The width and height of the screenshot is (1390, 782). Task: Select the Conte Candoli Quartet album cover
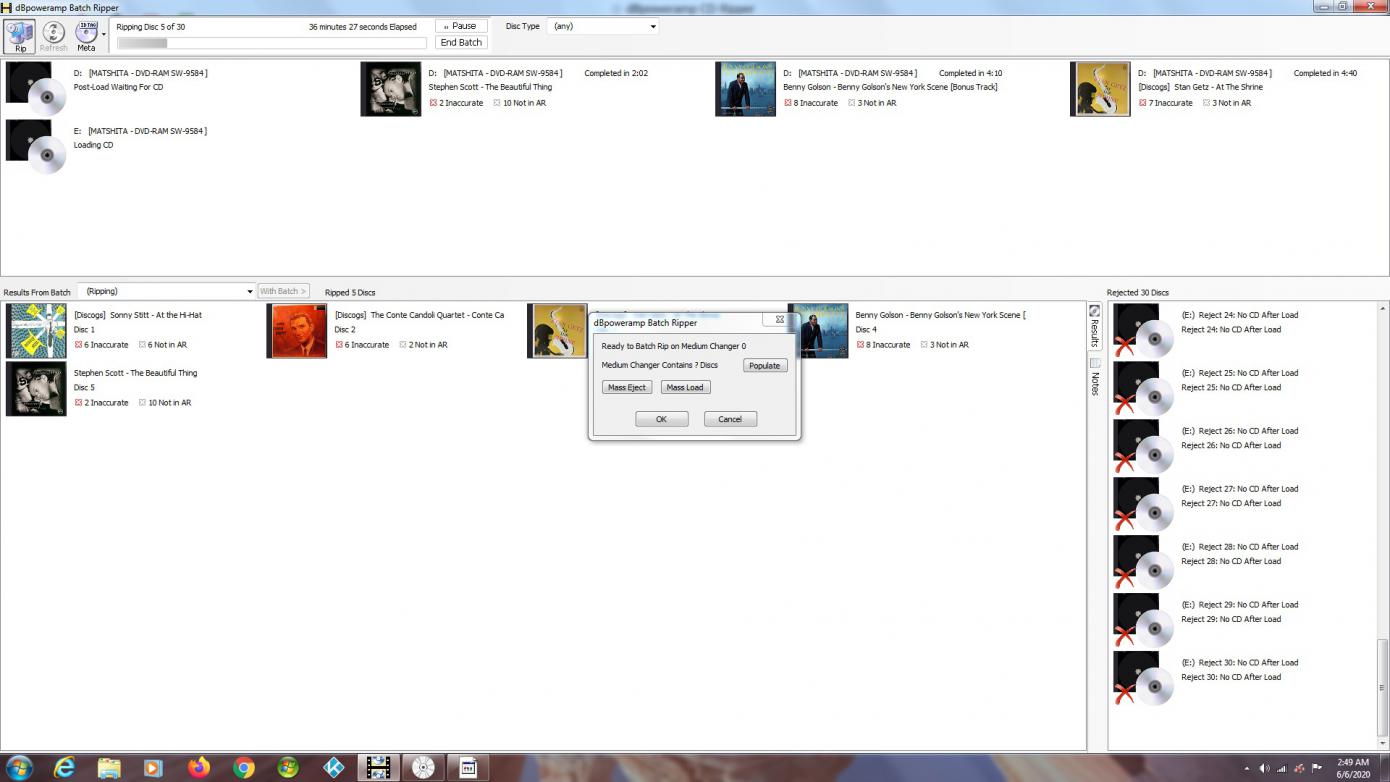click(297, 331)
